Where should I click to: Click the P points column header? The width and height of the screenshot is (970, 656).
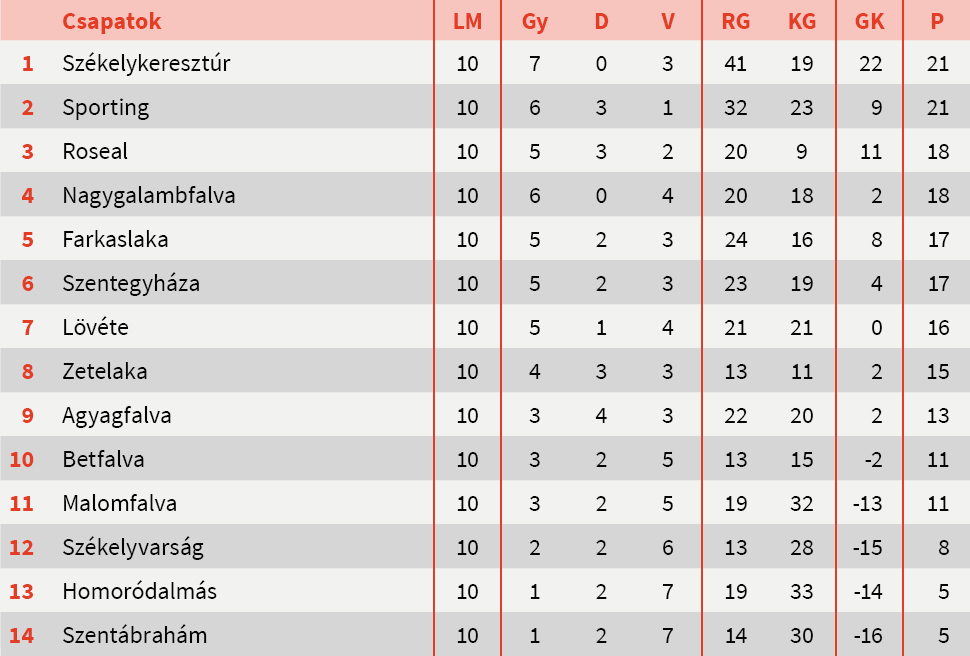(x=937, y=21)
